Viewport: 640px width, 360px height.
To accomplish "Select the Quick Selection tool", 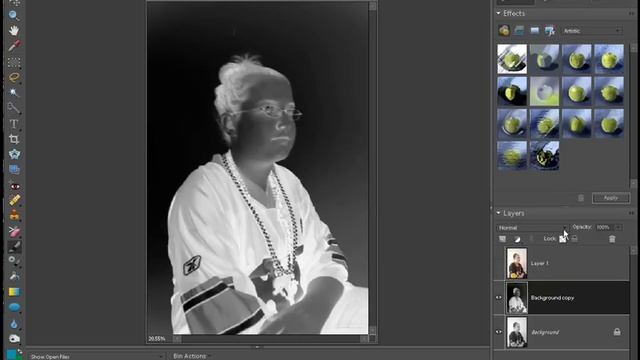I will (14, 108).
